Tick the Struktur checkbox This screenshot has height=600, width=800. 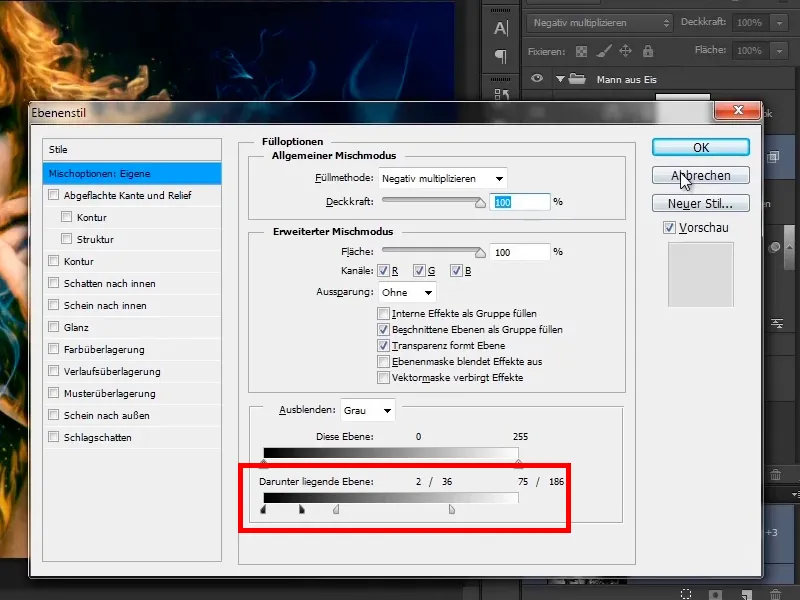[x=66, y=239]
